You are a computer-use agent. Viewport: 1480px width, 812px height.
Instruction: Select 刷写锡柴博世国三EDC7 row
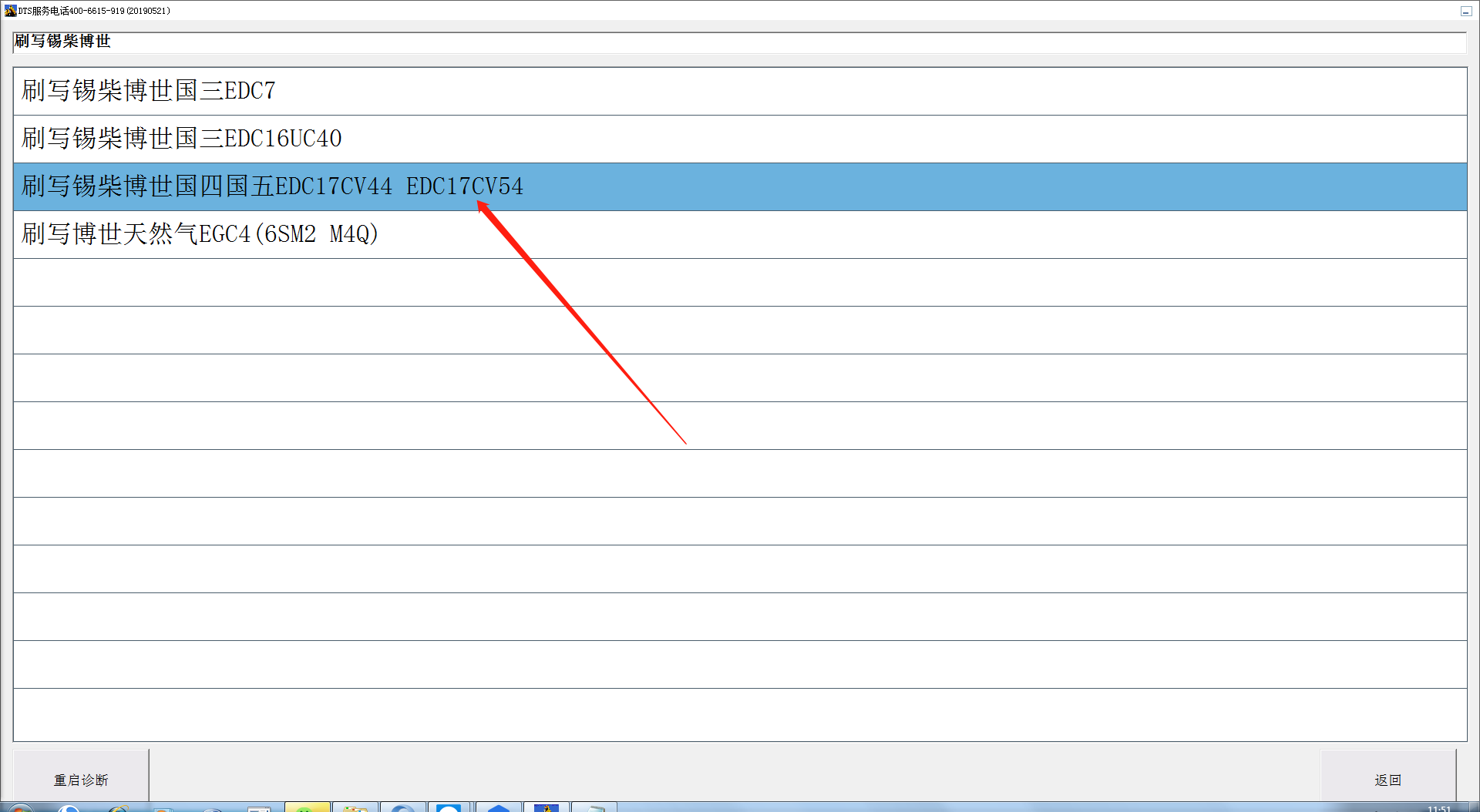click(x=740, y=92)
